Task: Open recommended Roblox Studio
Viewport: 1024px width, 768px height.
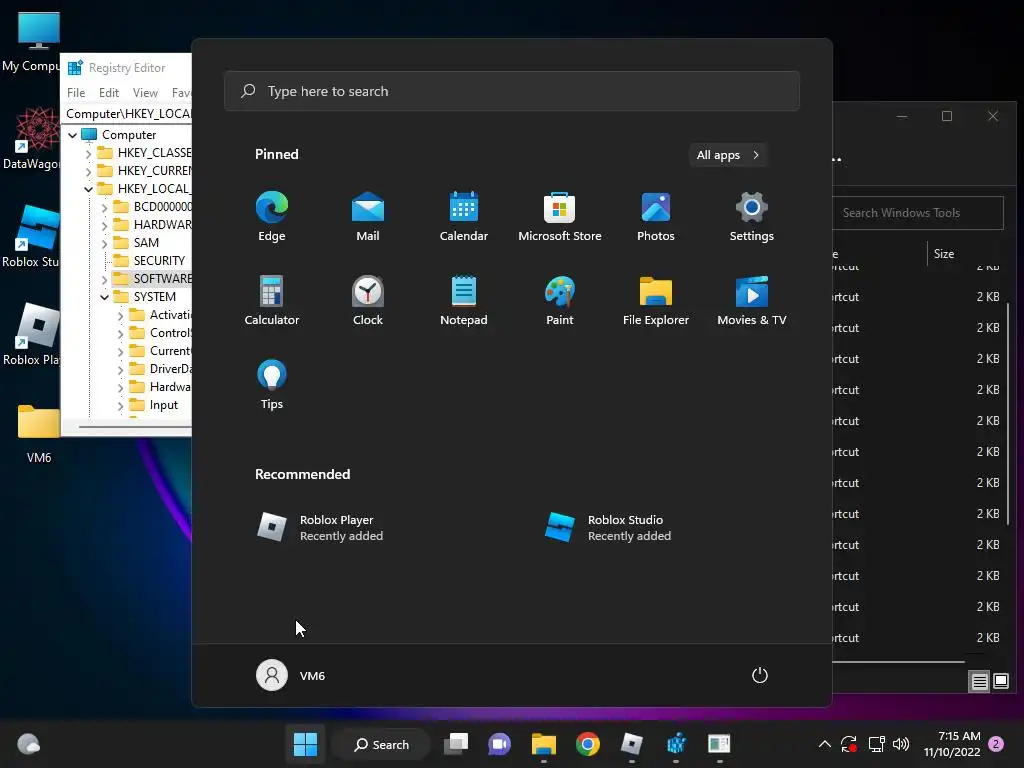Action: (x=608, y=528)
